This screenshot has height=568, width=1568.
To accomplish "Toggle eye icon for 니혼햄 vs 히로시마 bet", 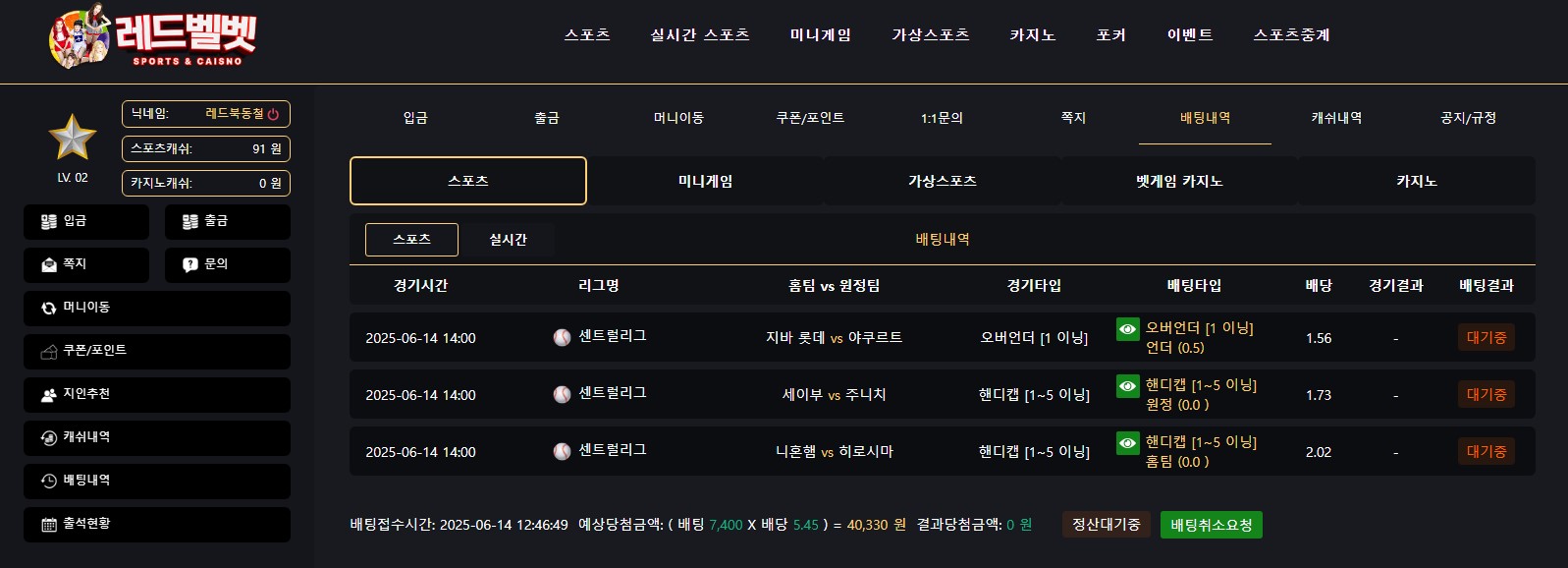I will (1128, 443).
